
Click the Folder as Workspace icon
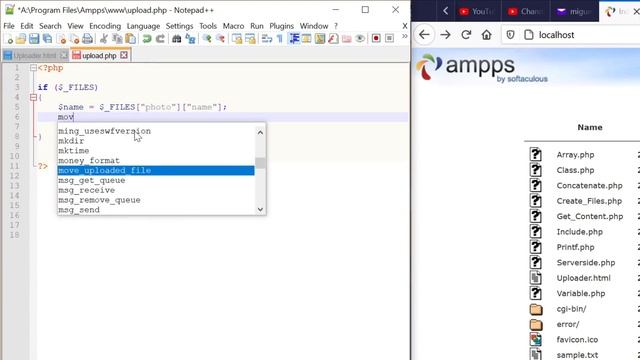(347, 39)
